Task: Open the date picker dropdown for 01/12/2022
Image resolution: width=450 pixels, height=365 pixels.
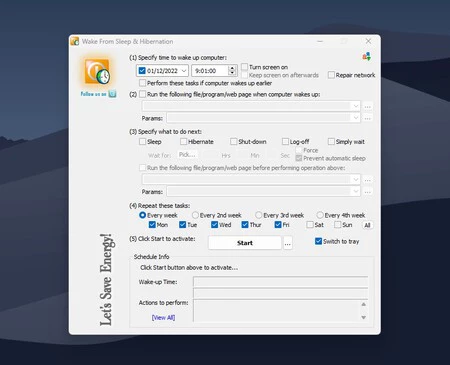Action: (184, 71)
